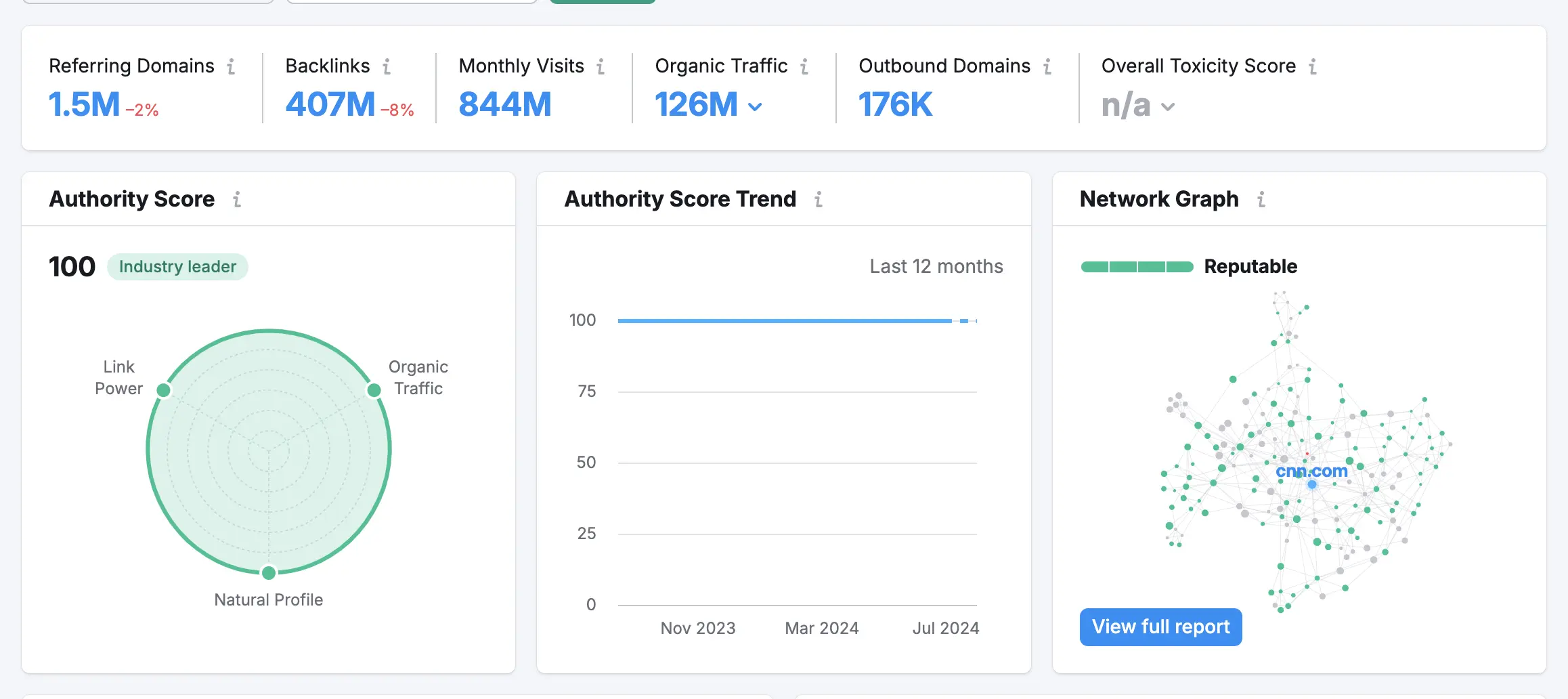Click the 'Last 12 months' label
This screenshot has height=699, width=1568.
click(x=936, y=266)
